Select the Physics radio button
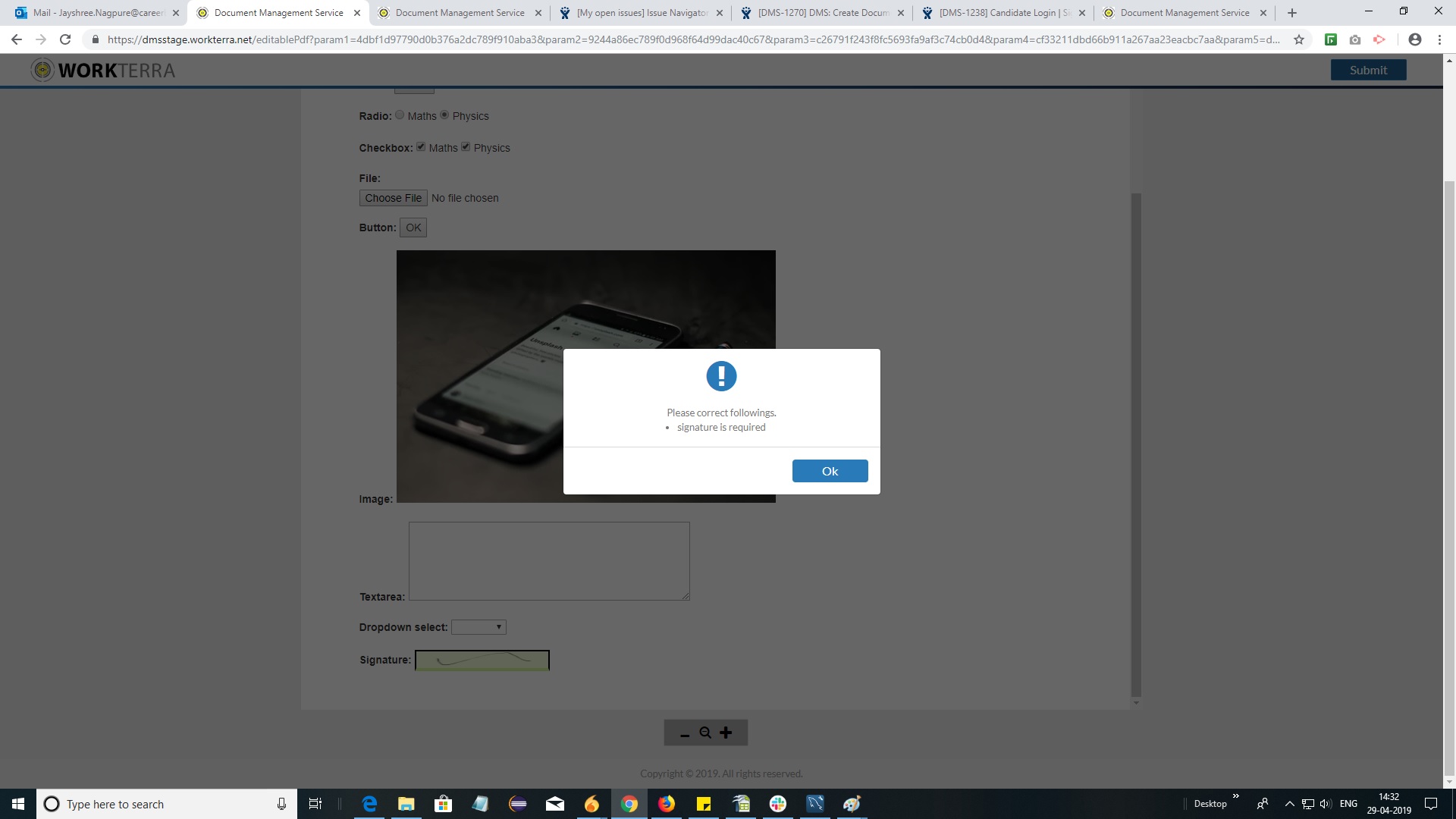 coord(444,115)
